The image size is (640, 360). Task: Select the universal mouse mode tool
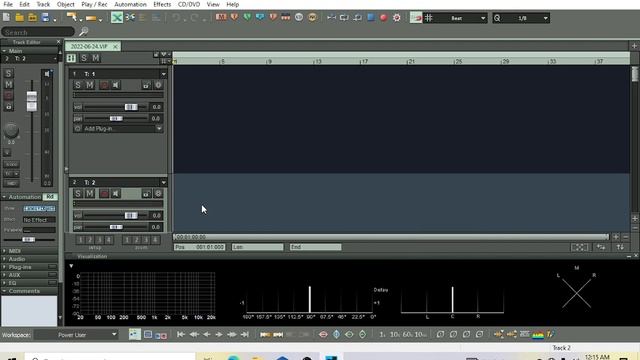click(72, 18)
